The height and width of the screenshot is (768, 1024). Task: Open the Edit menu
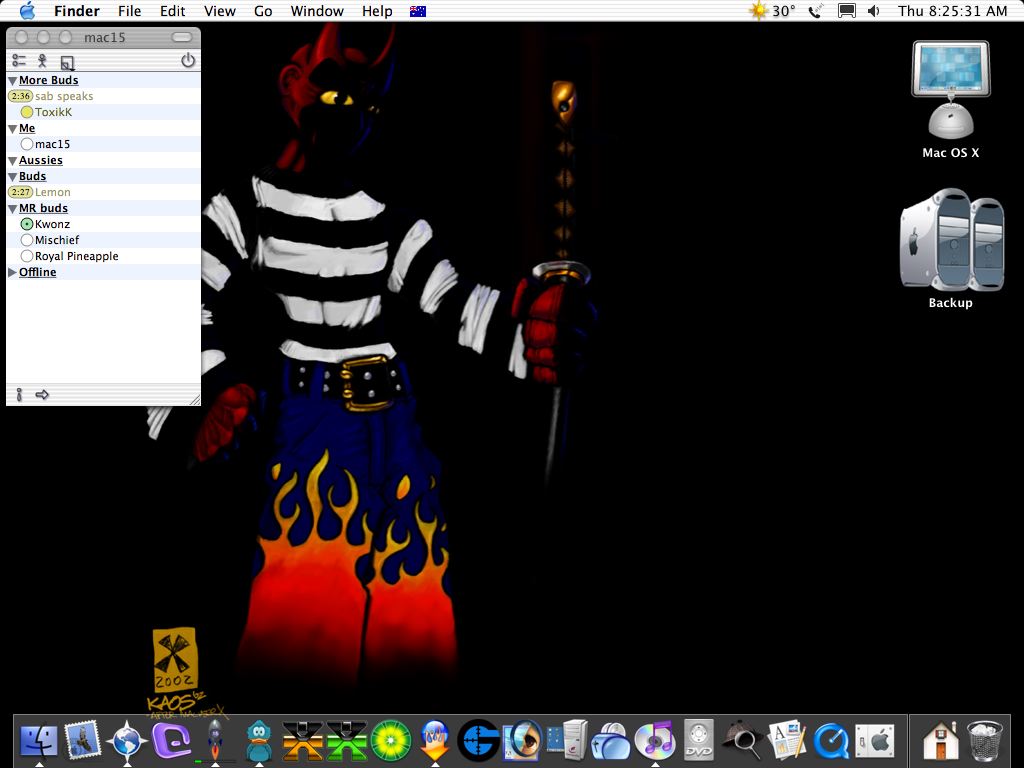(172, 11)
